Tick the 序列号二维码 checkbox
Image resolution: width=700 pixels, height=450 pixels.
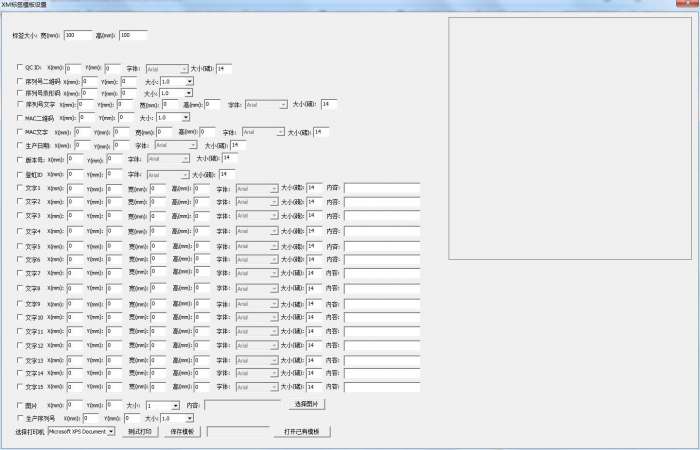[19, 81]
